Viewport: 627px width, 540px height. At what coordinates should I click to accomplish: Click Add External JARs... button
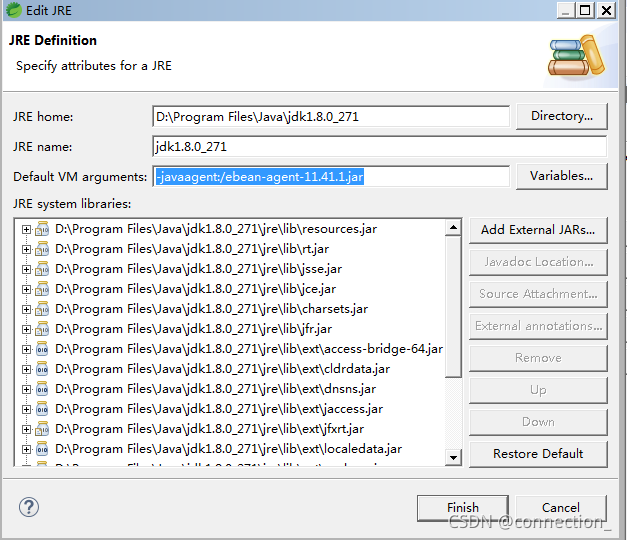538,230
